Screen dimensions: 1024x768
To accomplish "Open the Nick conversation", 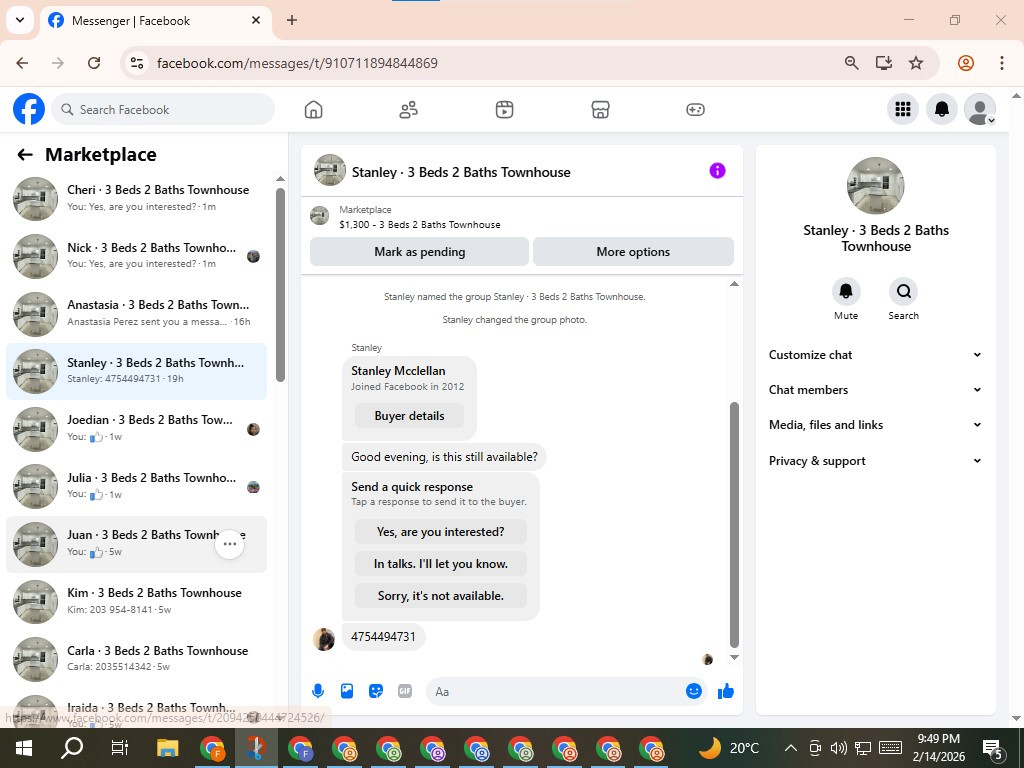I will [x=136, y=255].
